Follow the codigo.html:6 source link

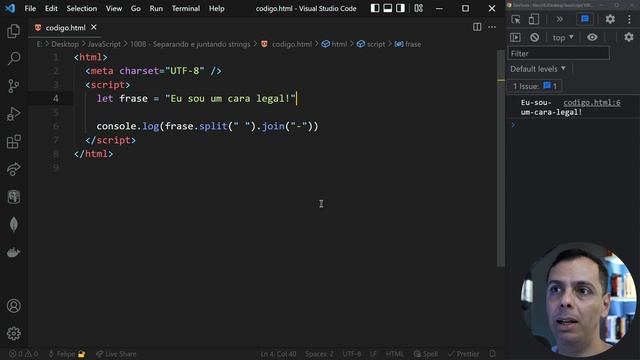pos(592,102)
